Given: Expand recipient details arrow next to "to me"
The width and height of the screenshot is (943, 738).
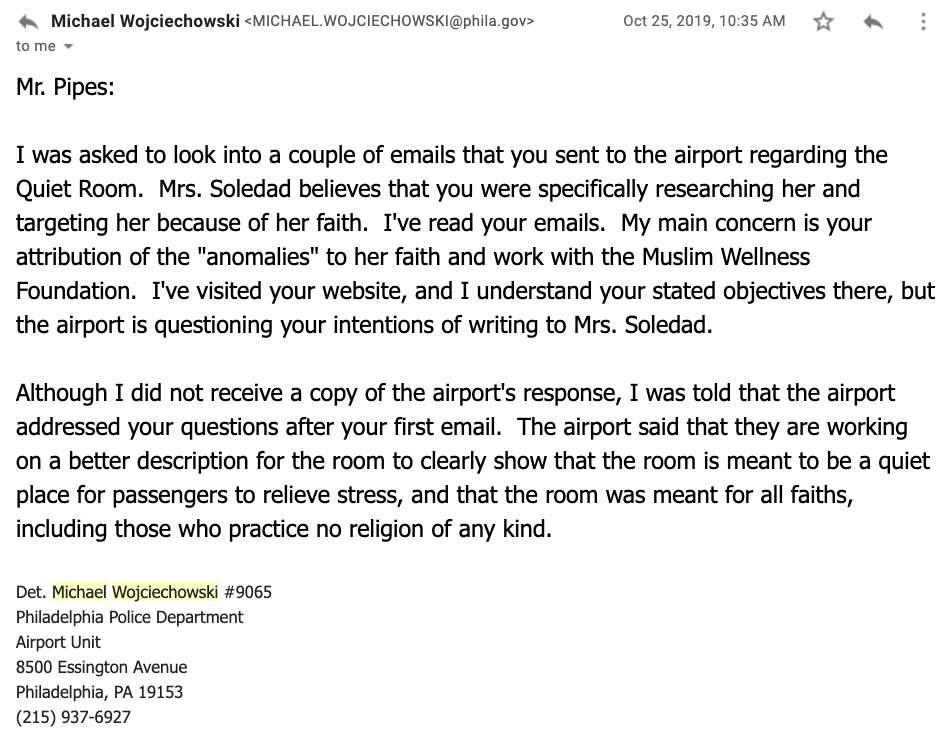Looking at the screenshot, I should (x=68, y=47).
